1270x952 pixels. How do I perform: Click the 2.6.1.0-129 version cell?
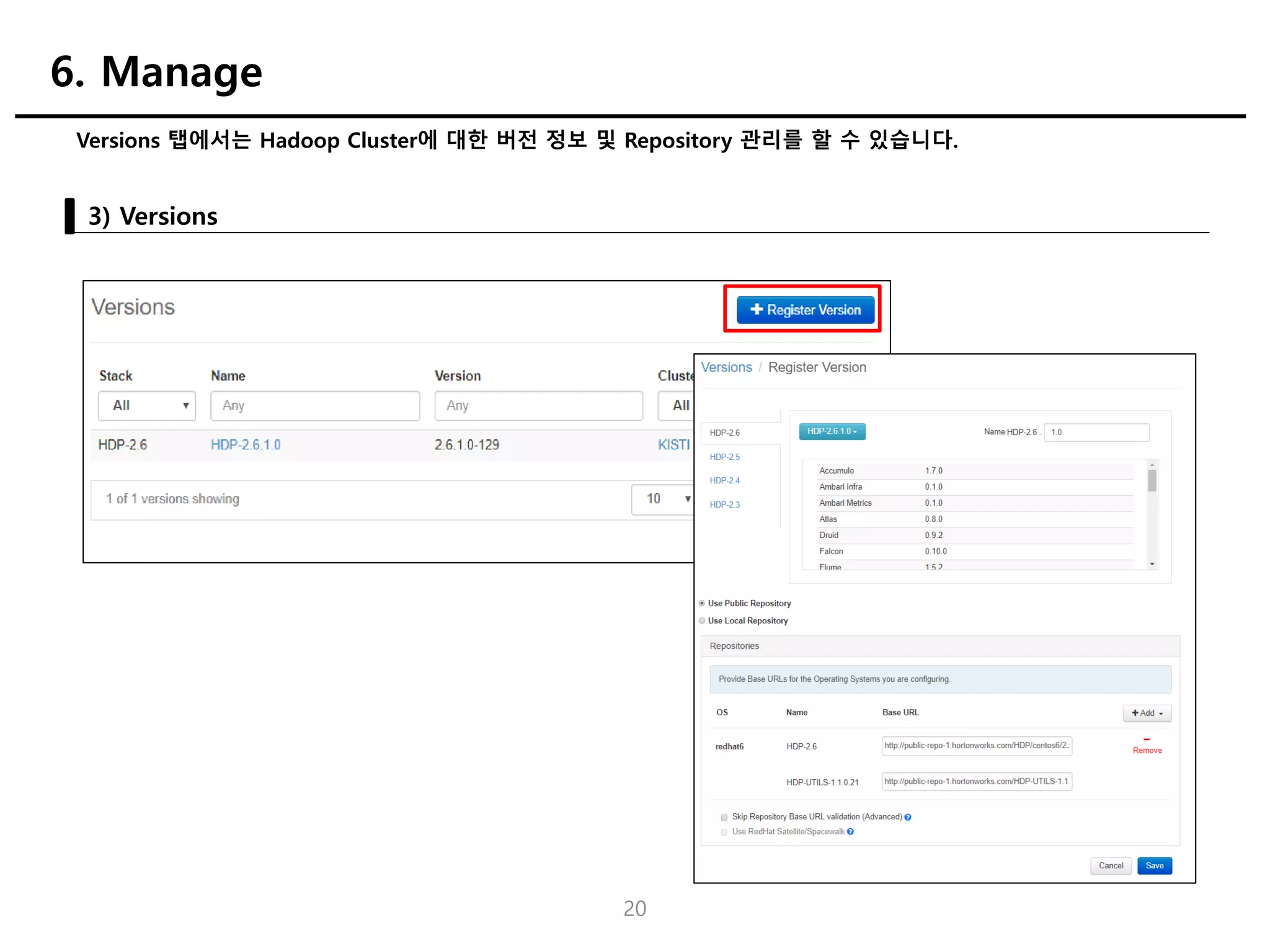[x=467, y=444]
